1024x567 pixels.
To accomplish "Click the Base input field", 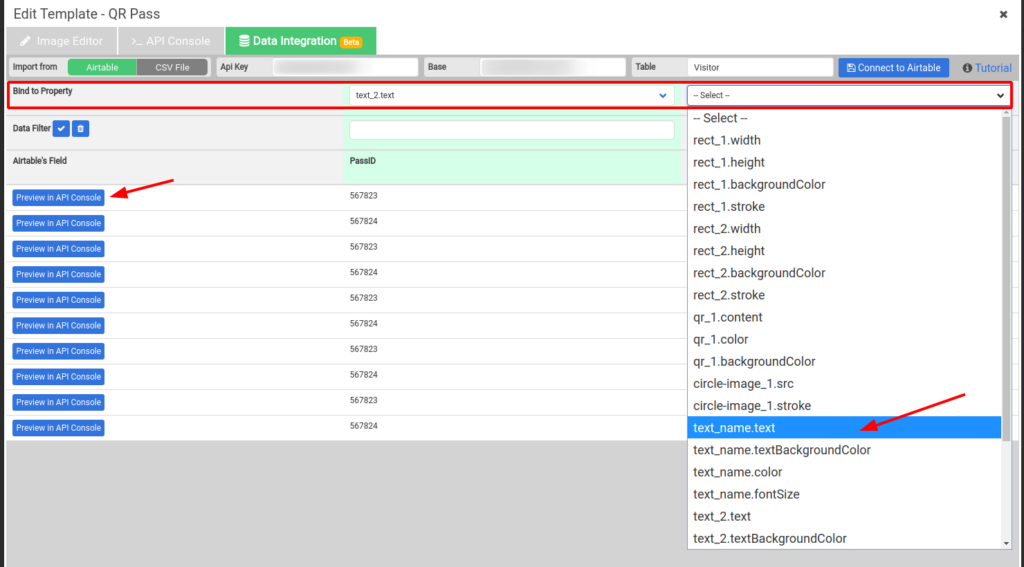I will (552, 67).
